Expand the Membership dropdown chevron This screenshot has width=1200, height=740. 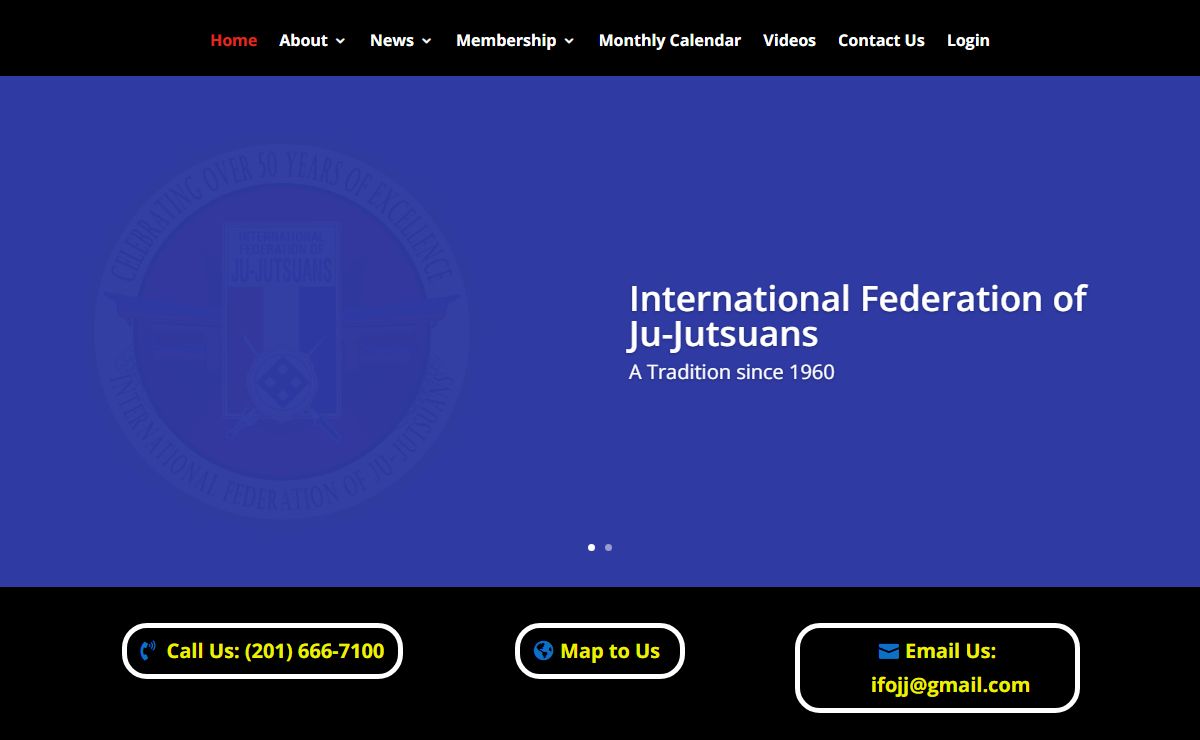[569, 41]
